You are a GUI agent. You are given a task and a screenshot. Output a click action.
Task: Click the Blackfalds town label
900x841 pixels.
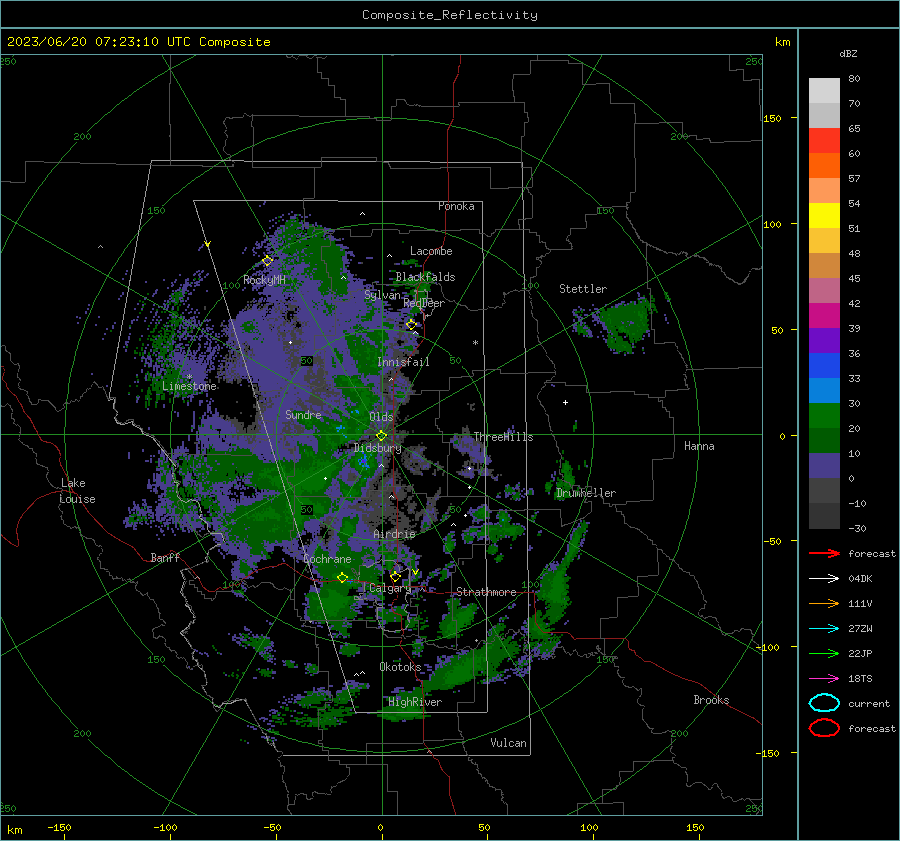tap(425, 277)
